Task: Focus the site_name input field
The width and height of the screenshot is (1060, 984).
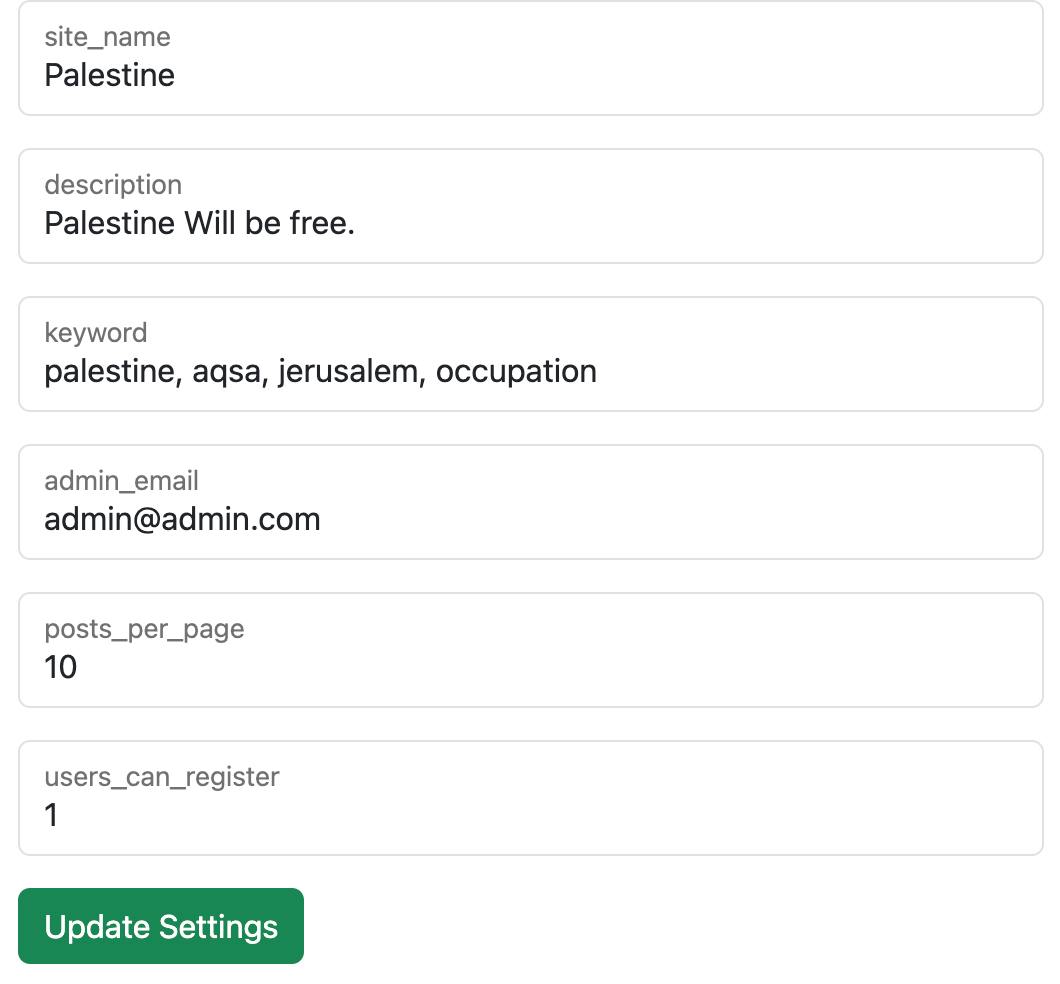Action: click(x=531, y=58)
